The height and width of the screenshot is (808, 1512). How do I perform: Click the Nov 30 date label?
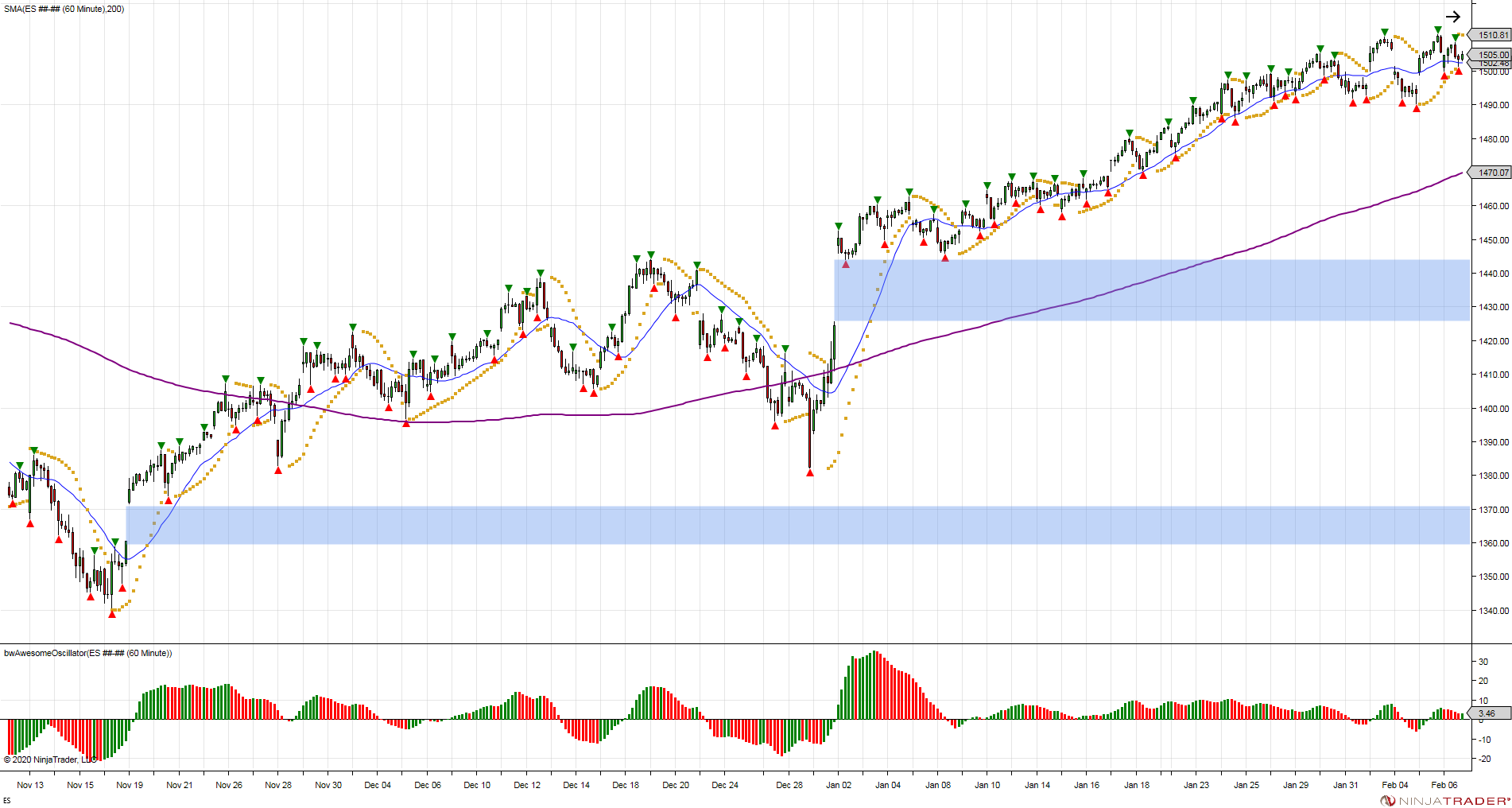[328, 785]
